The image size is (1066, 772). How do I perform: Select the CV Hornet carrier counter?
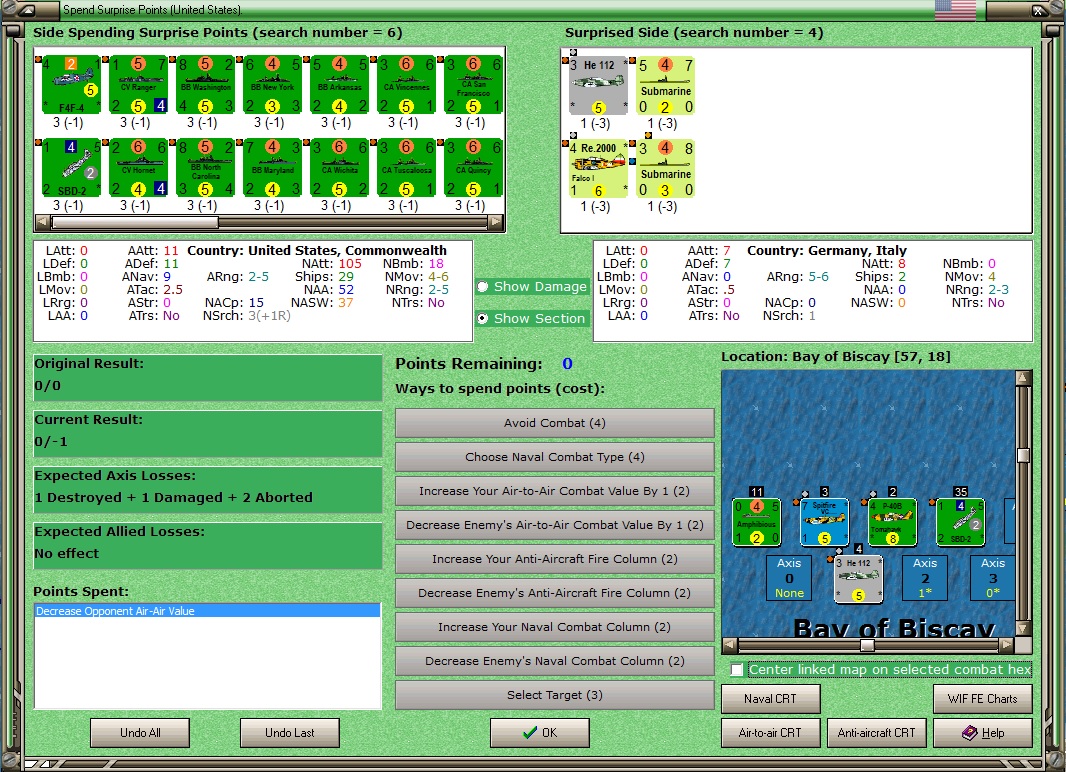click(138, 167)
